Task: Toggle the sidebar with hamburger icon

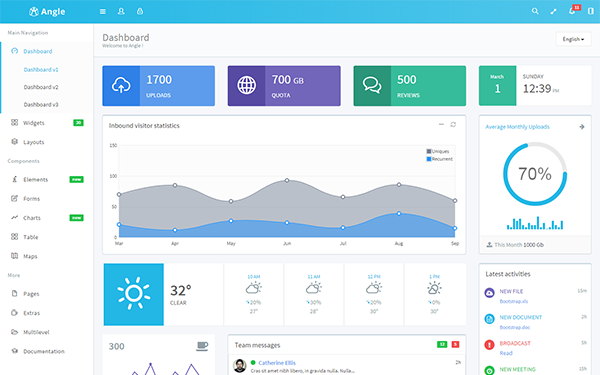Action: [103, 11]
